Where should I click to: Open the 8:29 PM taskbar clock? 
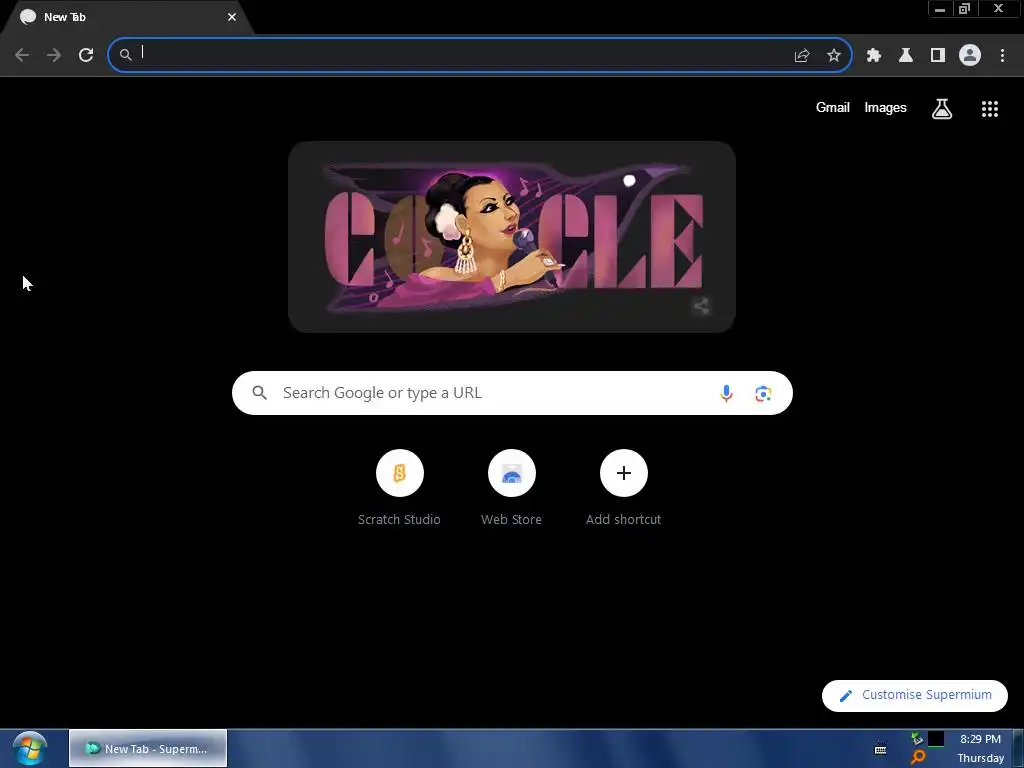(980, 748)
